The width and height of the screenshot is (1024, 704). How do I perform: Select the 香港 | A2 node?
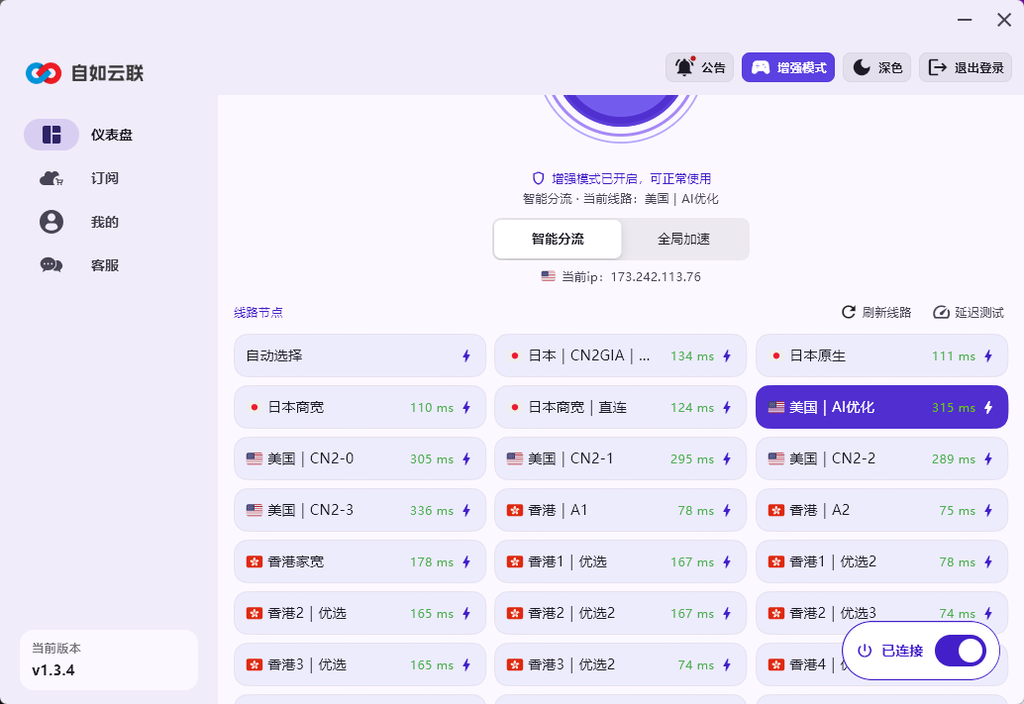click(882, 511)
